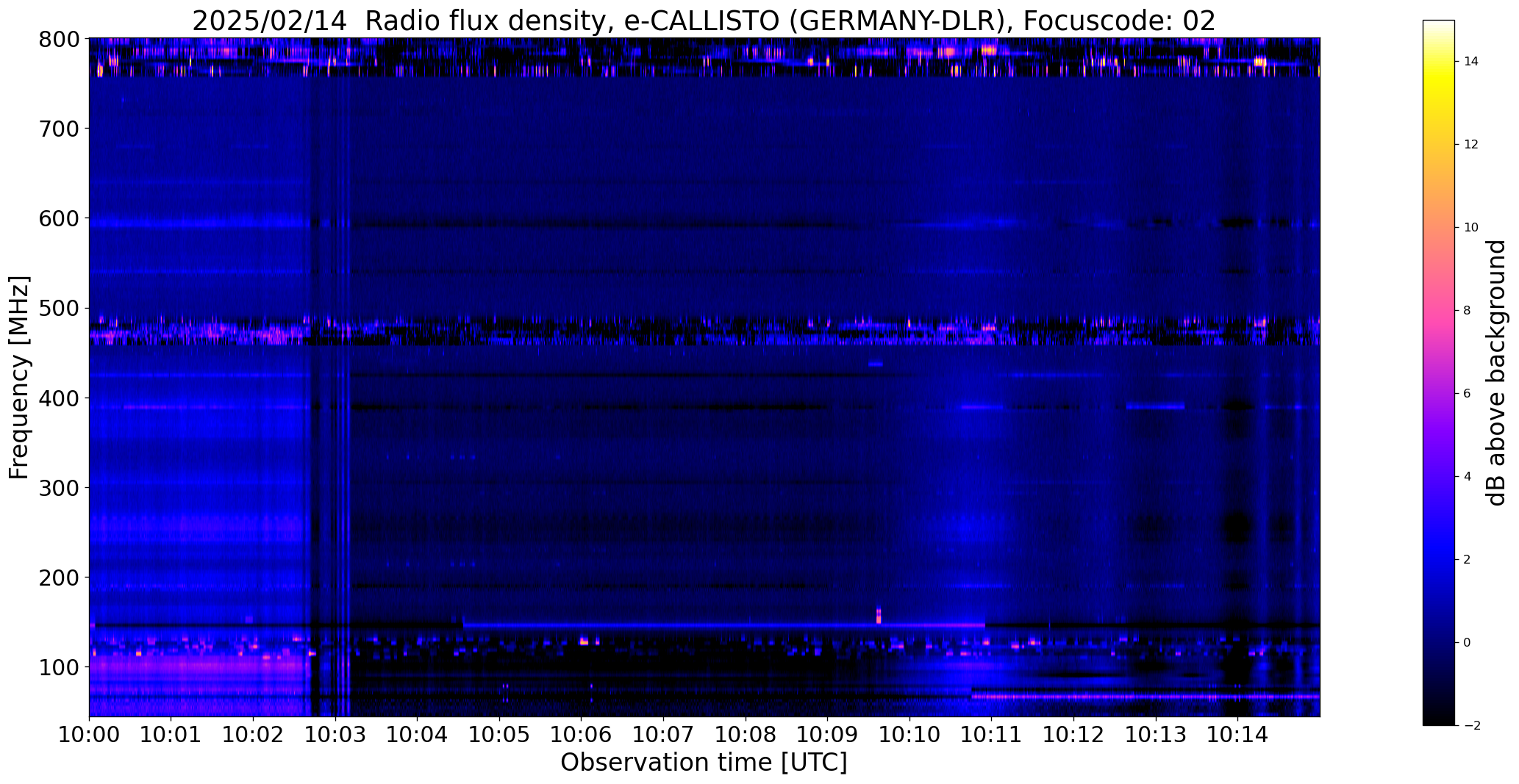The image size is (1519, 784).
Task: Click the 10:05 time tick label
Action: [499, 735]
